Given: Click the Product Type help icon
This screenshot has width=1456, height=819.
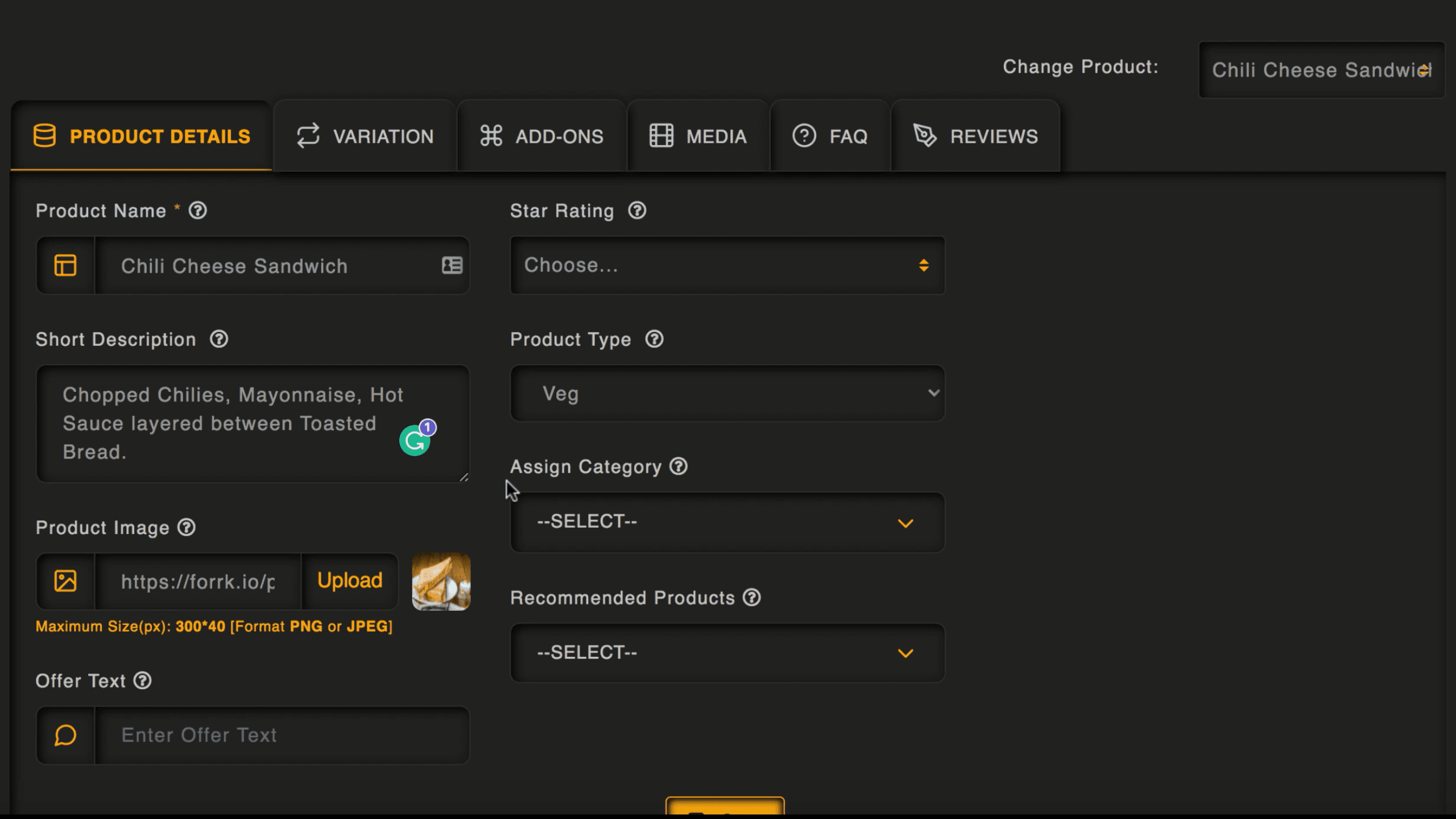Looking at the screenshot, I should pos(654,340).
